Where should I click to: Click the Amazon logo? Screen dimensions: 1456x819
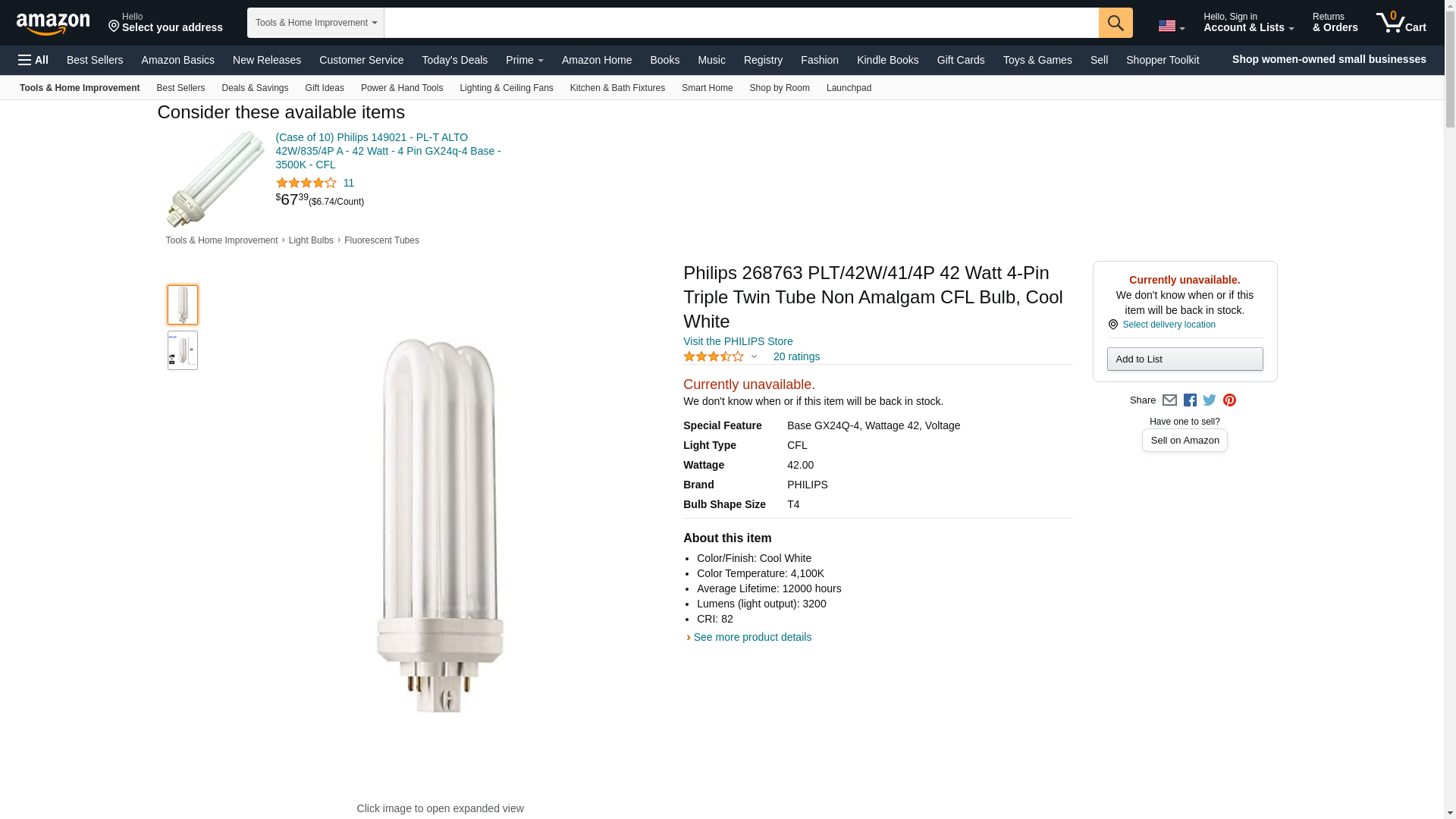coord(53,24)
